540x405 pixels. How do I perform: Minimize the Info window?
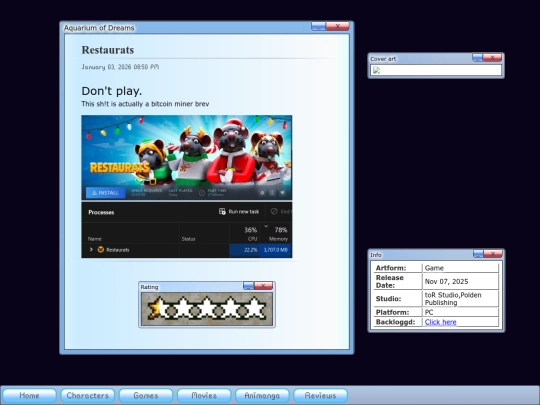(478, 254)
